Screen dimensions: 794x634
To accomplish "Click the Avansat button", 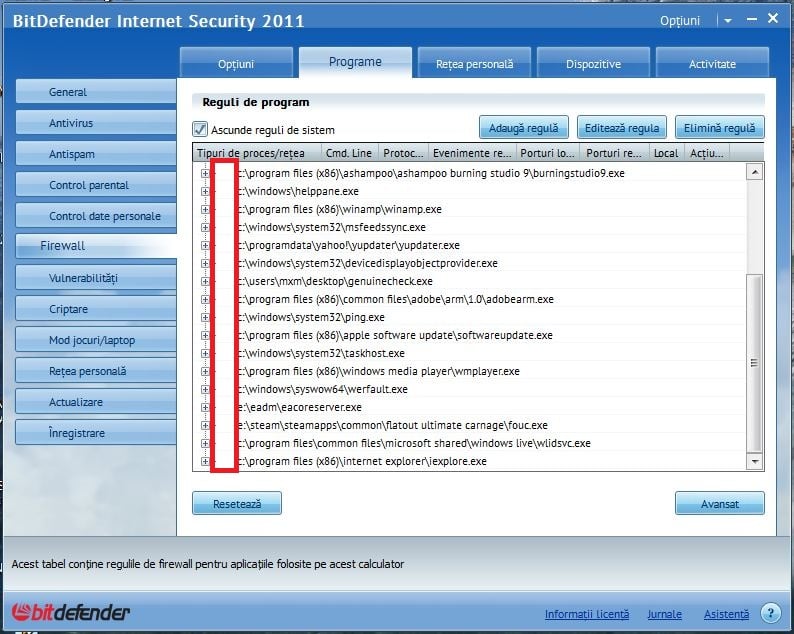I will [720, 503].
